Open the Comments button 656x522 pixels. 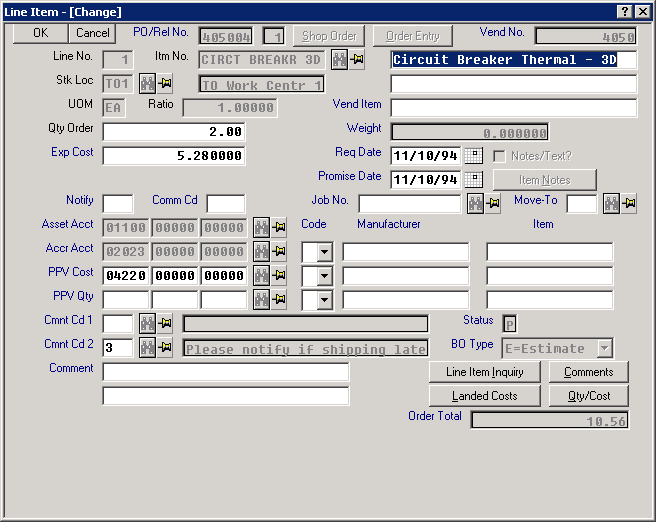click(x=589, y=372)
